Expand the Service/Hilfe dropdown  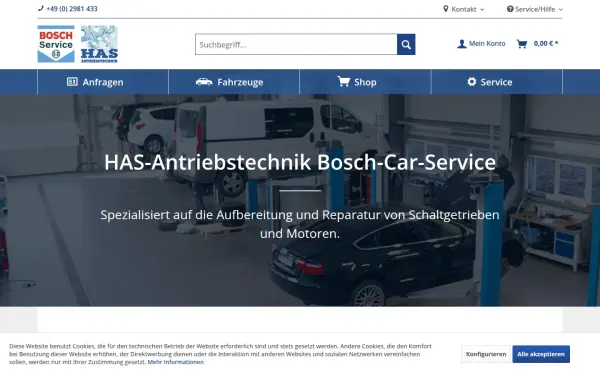[x=535, y=9]
